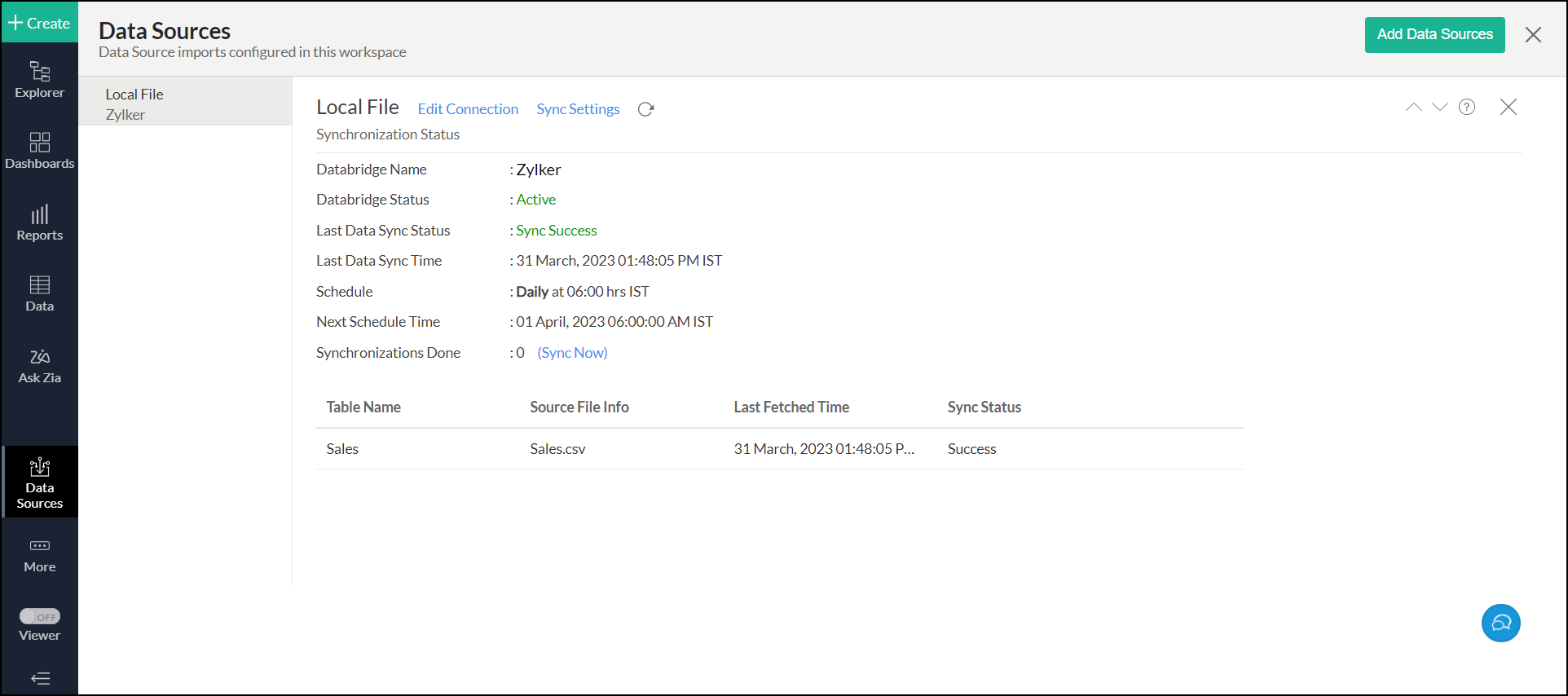Viewport: 1568px width, 696px height.
Task: Open Ask Zia assistant
Action: [39, 365]
